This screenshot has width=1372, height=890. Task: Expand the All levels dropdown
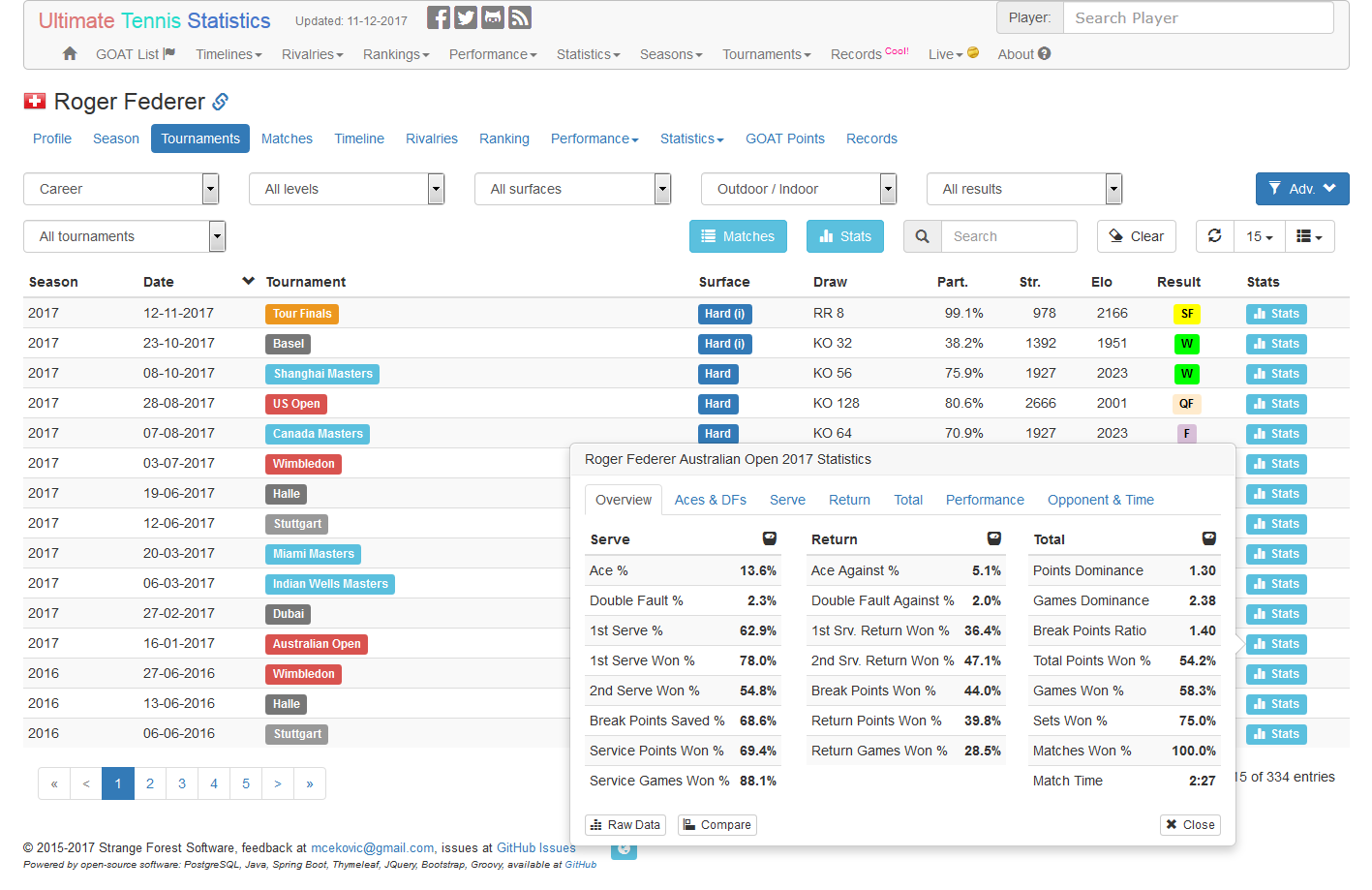tap(347, 189)
